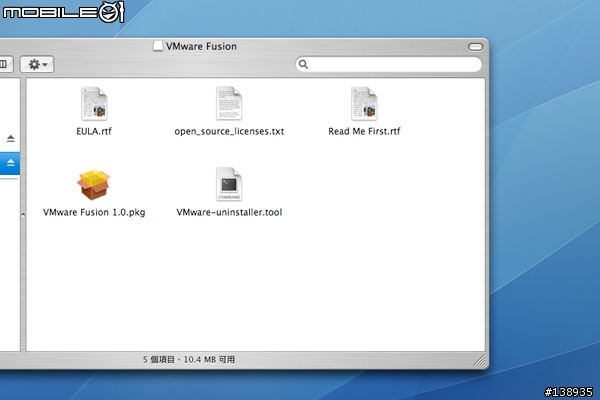Click the sidebar divider handle
Viewport: 600px width, 400px height.
pyautogui.click(x=23, y=216)
